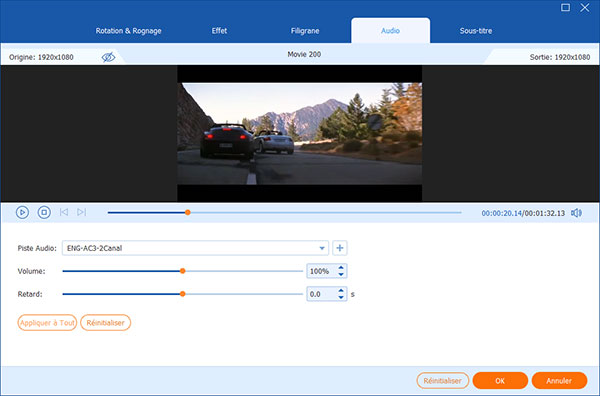The height and width of the screenshot is (396, 600).
Task: Click the Origine: 1920x1080 label
Action: click(41, 57)
